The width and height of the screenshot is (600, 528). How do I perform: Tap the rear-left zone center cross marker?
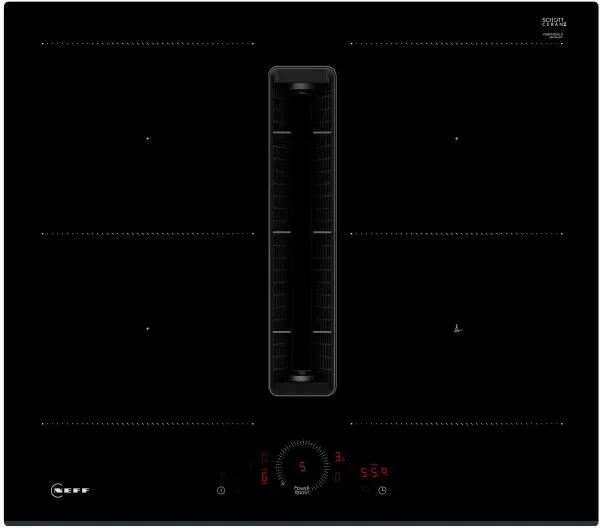[148, 139]
